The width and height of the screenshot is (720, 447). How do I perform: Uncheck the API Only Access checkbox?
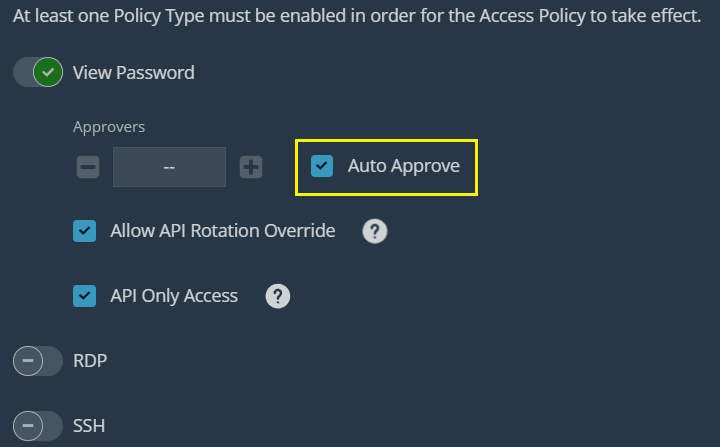(x=84, y=296)
